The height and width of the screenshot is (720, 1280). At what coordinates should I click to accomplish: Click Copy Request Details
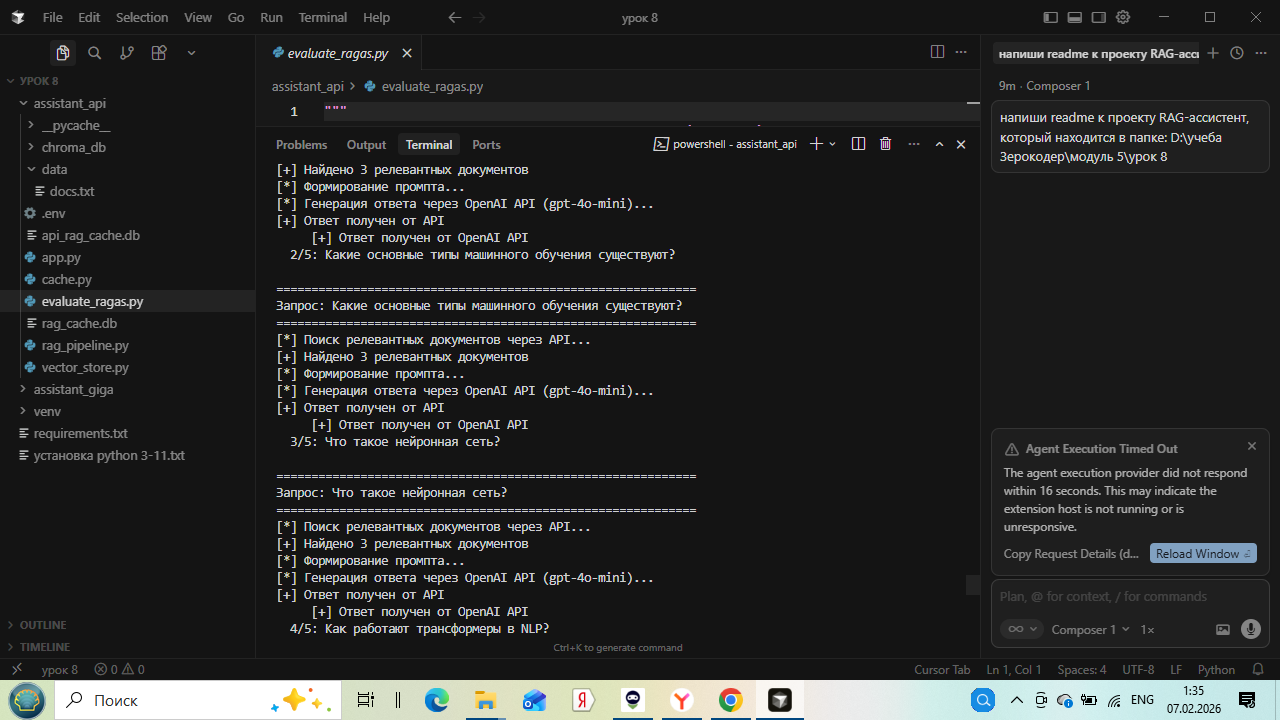coord(1071,554)
